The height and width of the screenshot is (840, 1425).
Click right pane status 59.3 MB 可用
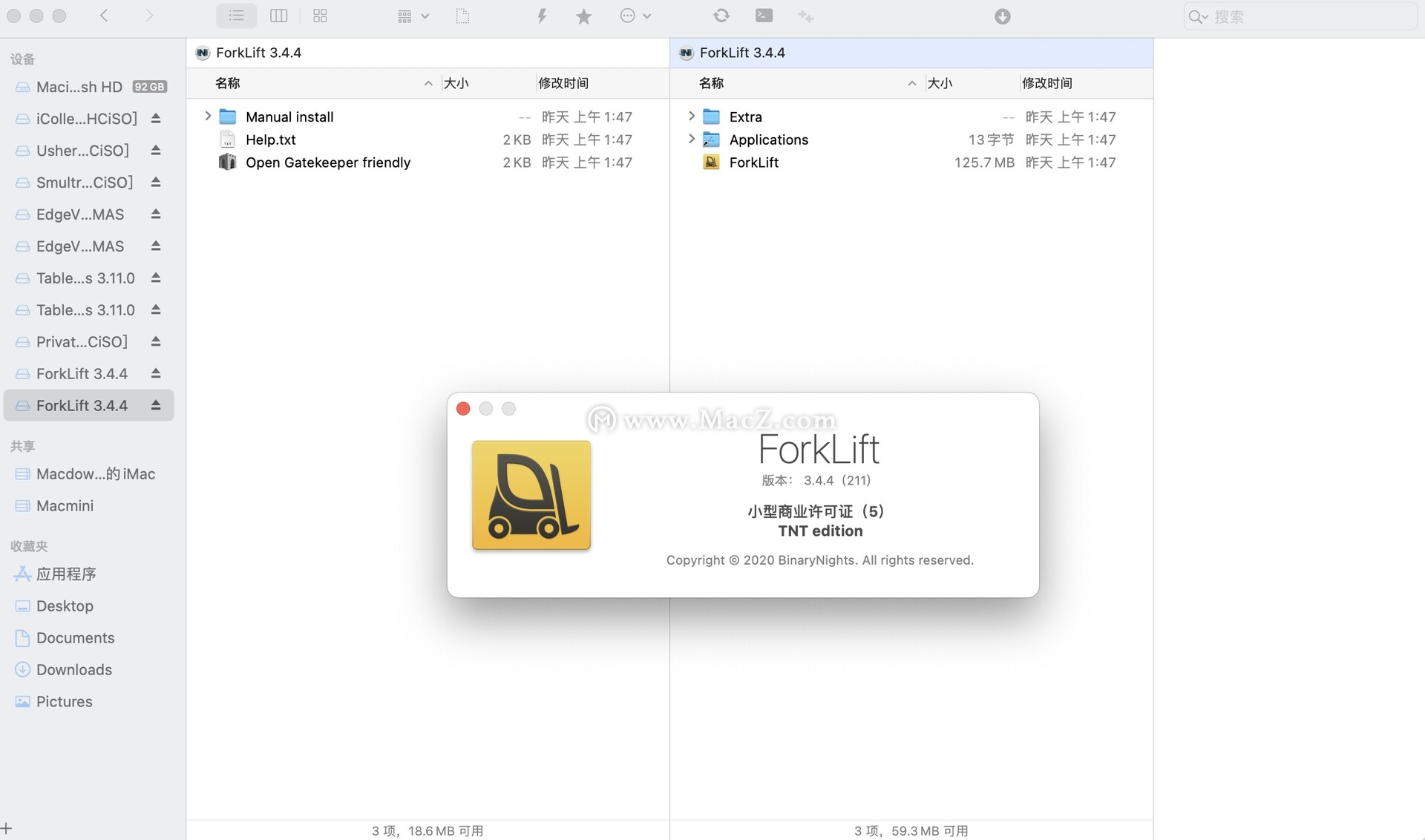929,831
